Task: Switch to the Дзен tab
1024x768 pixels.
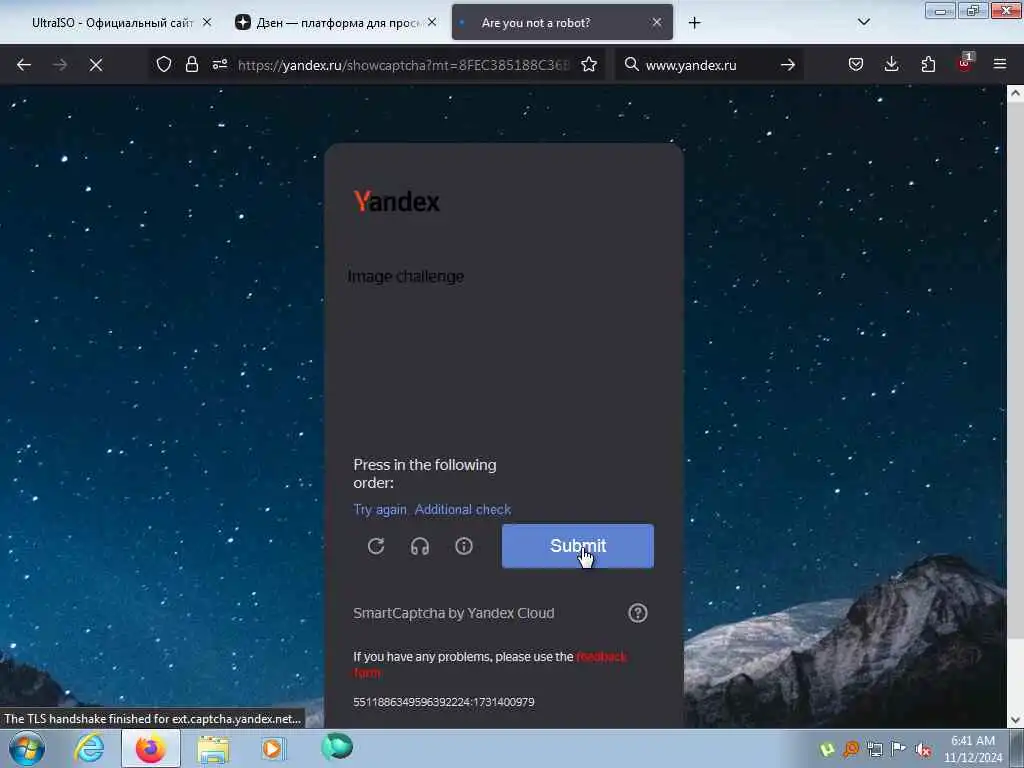Action: pyautogui.click(x=337, y=23)
